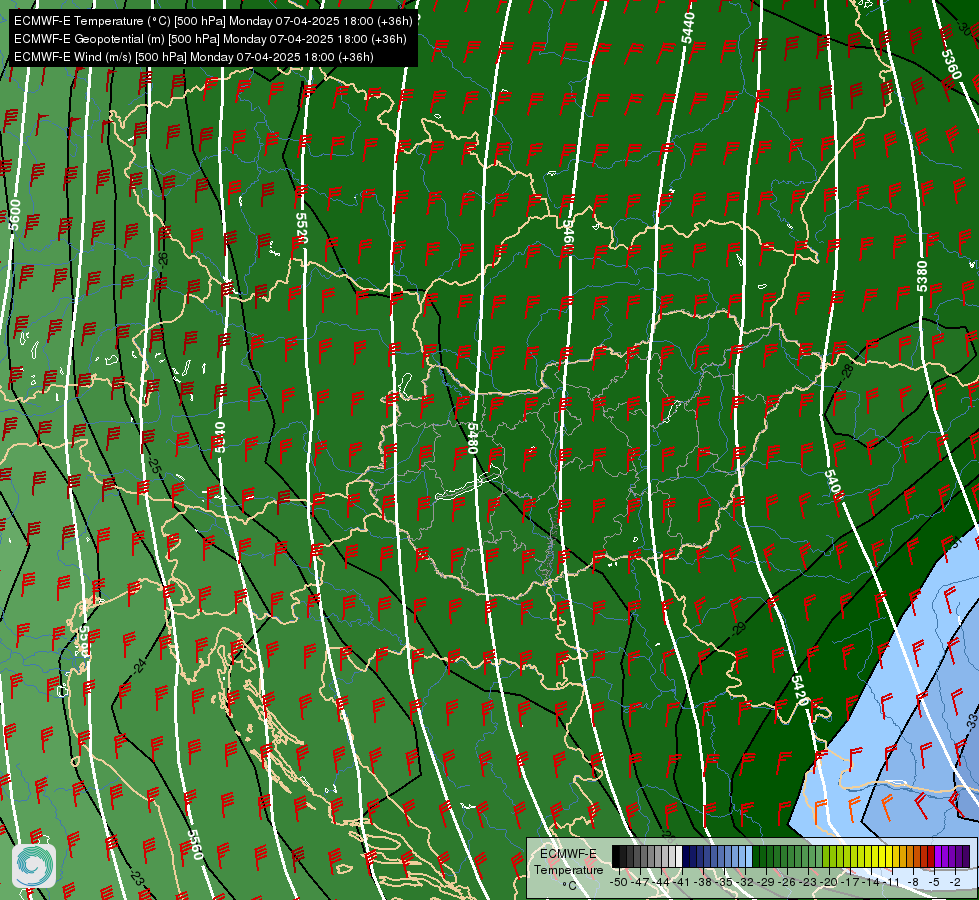Screen dimensions: 979x900
Task: Click the -26 isotherm label on the map
Action: pyautogui.click(x=163, y=258)
